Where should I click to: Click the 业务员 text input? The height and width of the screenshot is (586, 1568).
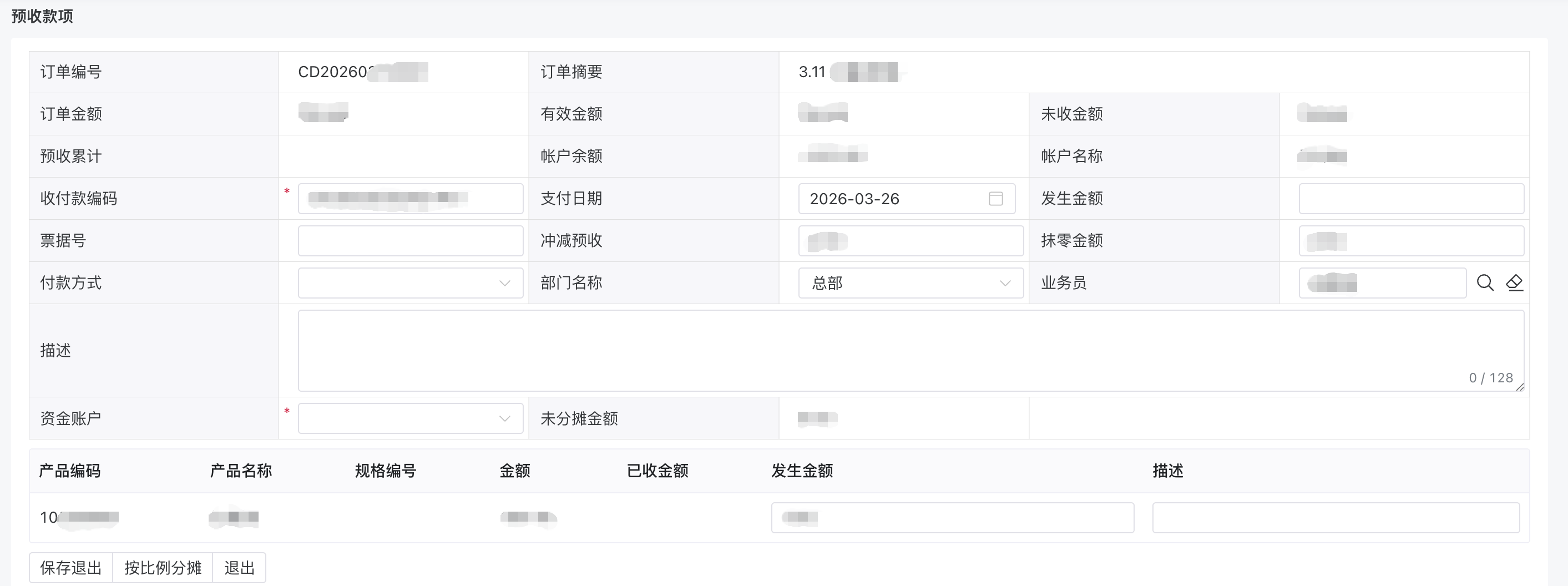[x=1382, y=283]
